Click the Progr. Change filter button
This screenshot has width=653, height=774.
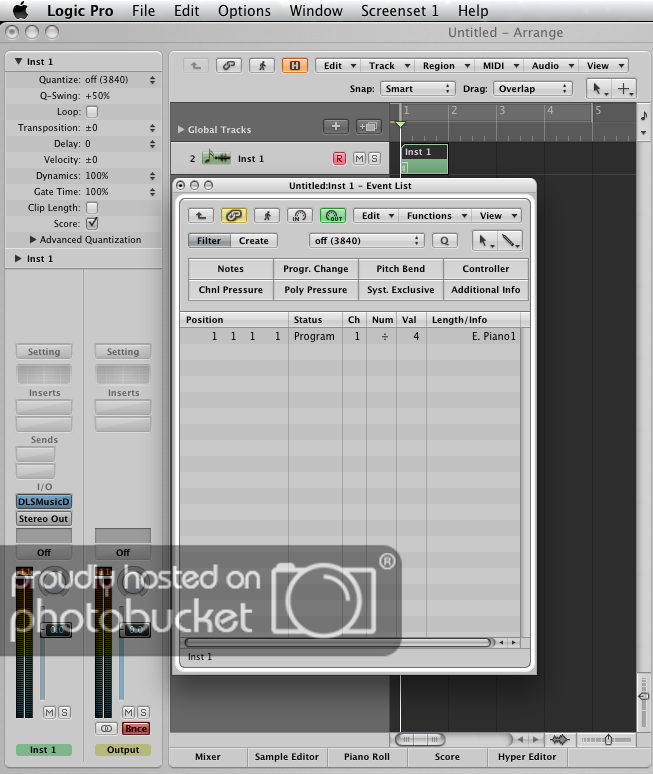(316, 269)
